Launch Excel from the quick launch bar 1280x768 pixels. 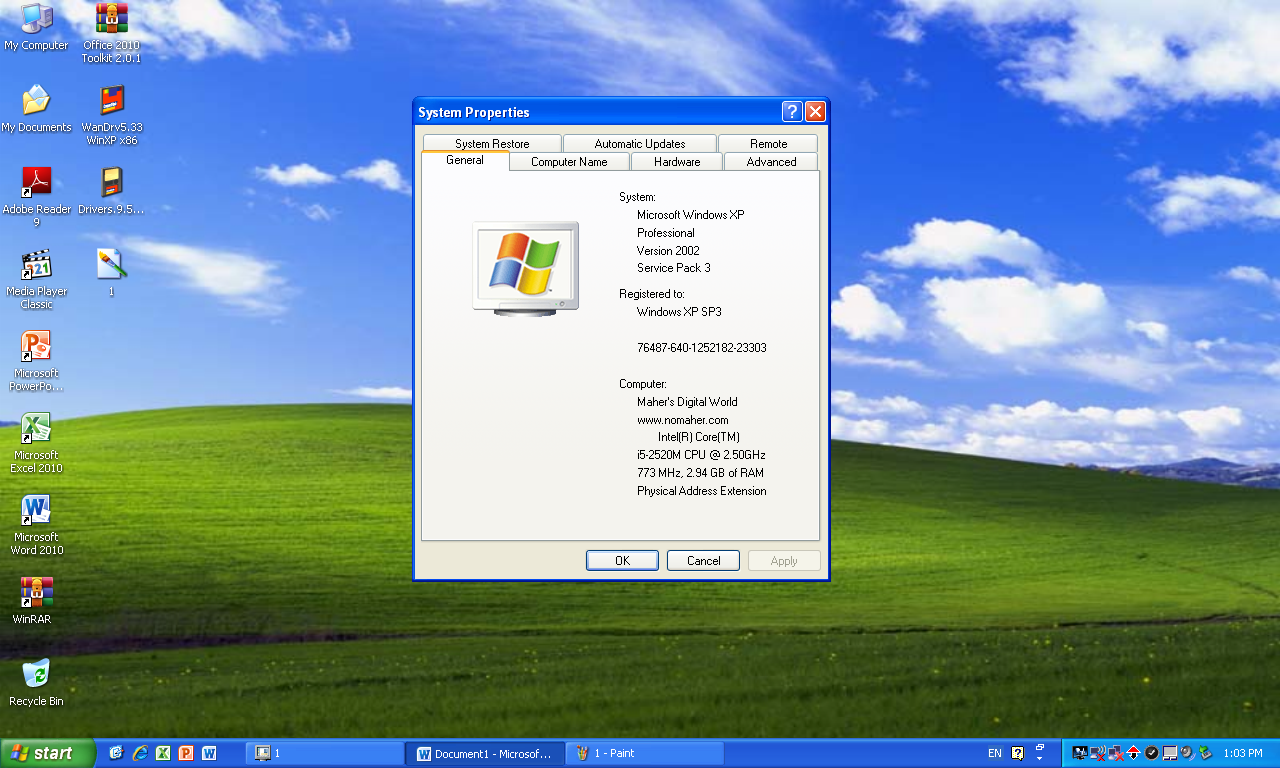[x=163, y=753]
